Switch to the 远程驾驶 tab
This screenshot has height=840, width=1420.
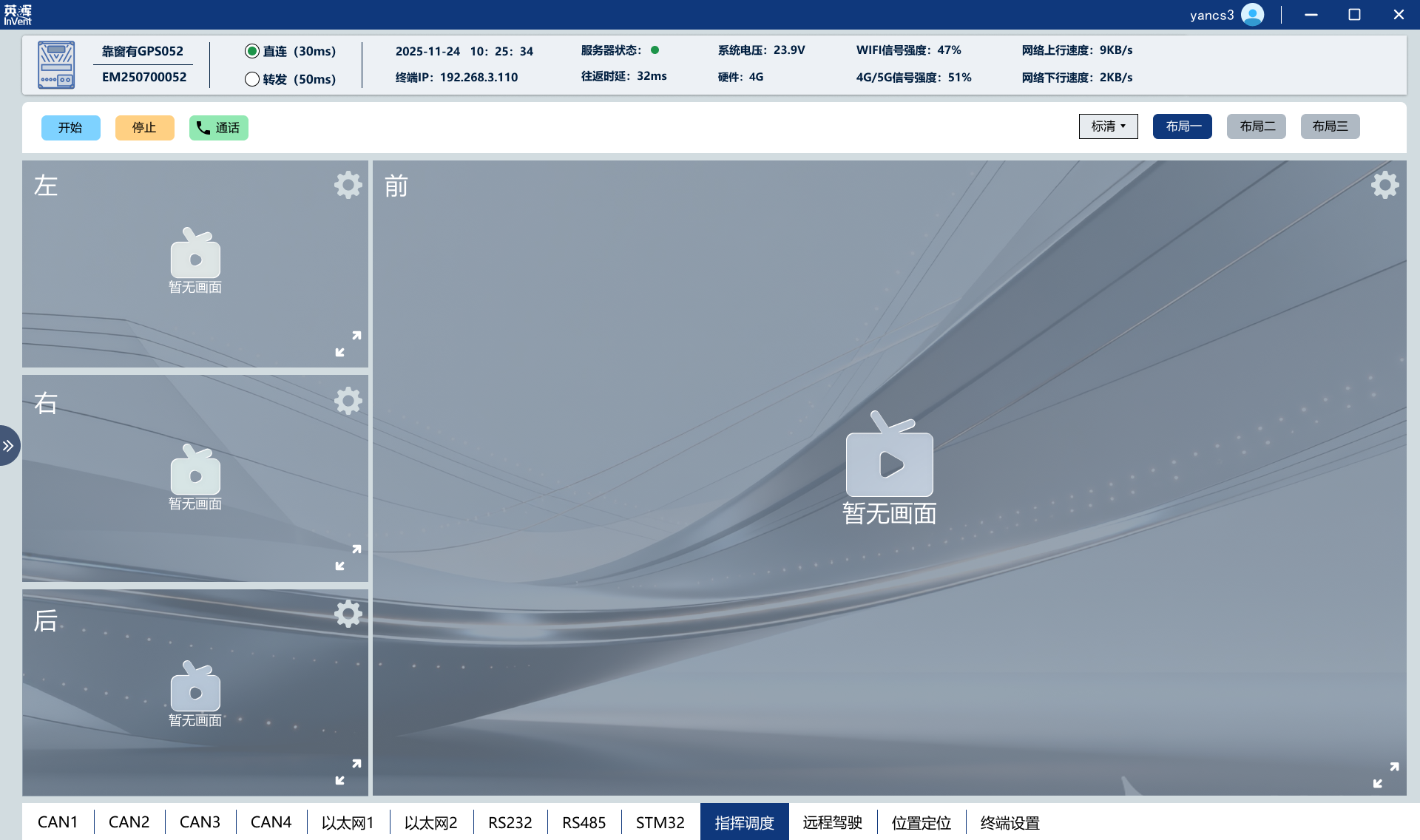pos(832,822)
